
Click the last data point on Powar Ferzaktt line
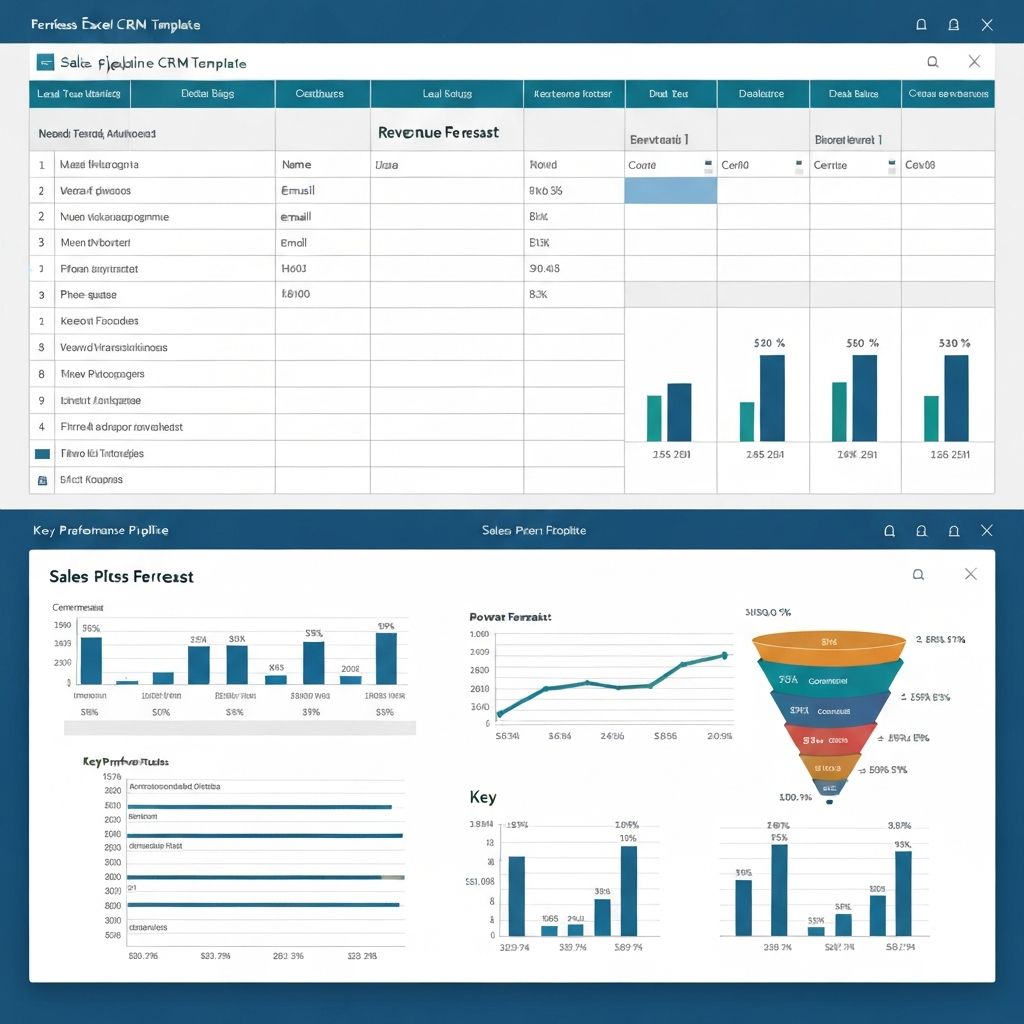pyautogui.click(x=724, y=655)
